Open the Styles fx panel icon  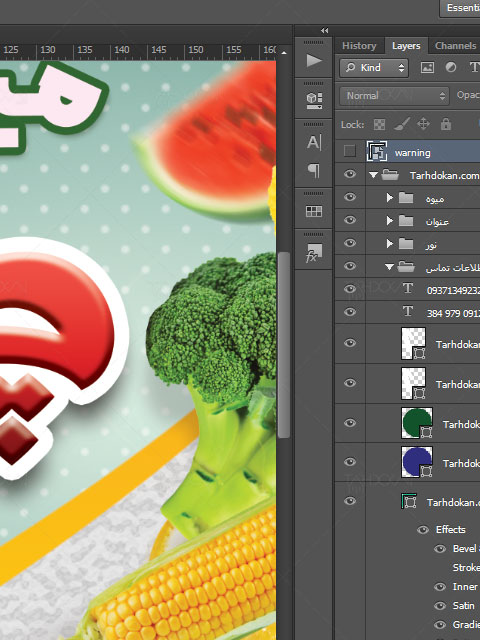click(x=313, y=253)
